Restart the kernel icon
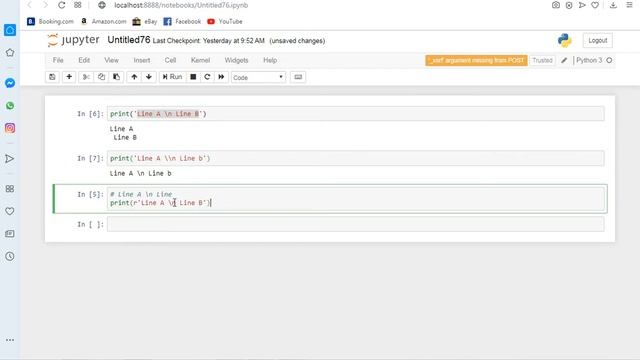 [207, 77]
